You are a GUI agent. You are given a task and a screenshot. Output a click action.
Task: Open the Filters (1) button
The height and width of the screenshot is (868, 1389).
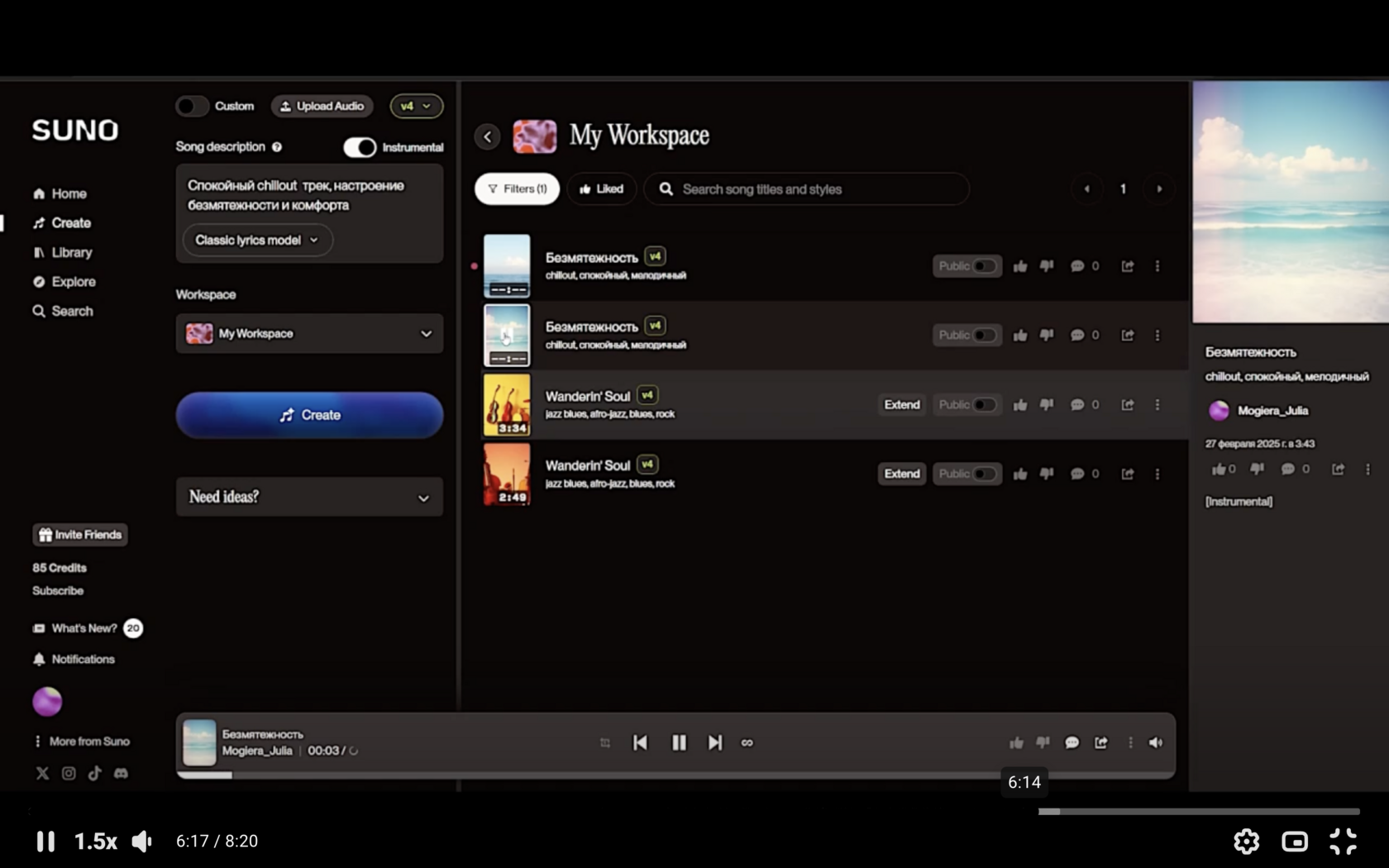pyautogui.click(x=517, y=189)
